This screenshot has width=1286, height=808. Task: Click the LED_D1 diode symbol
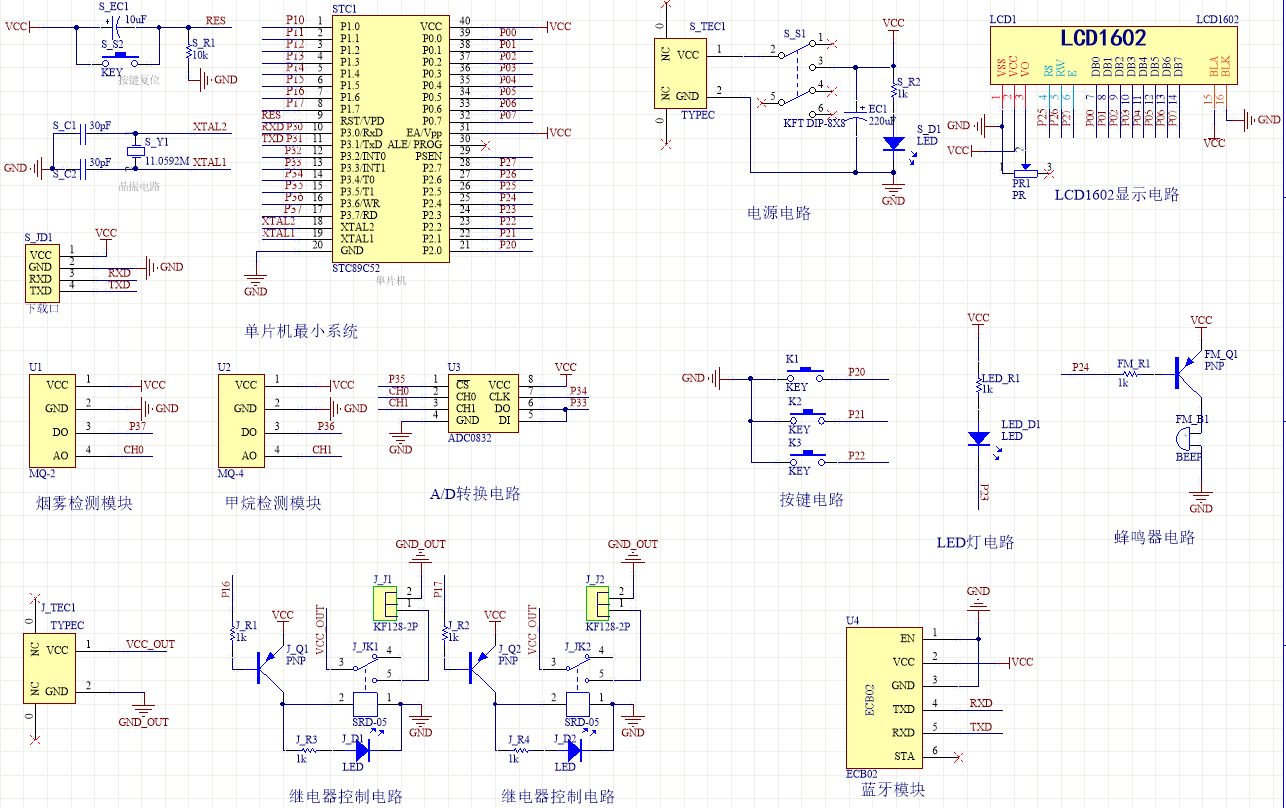coord(977,438)
